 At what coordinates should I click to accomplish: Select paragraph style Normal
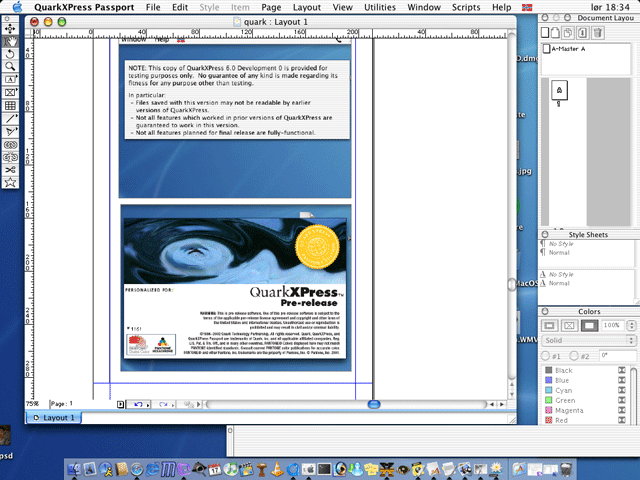coord(559,253)
